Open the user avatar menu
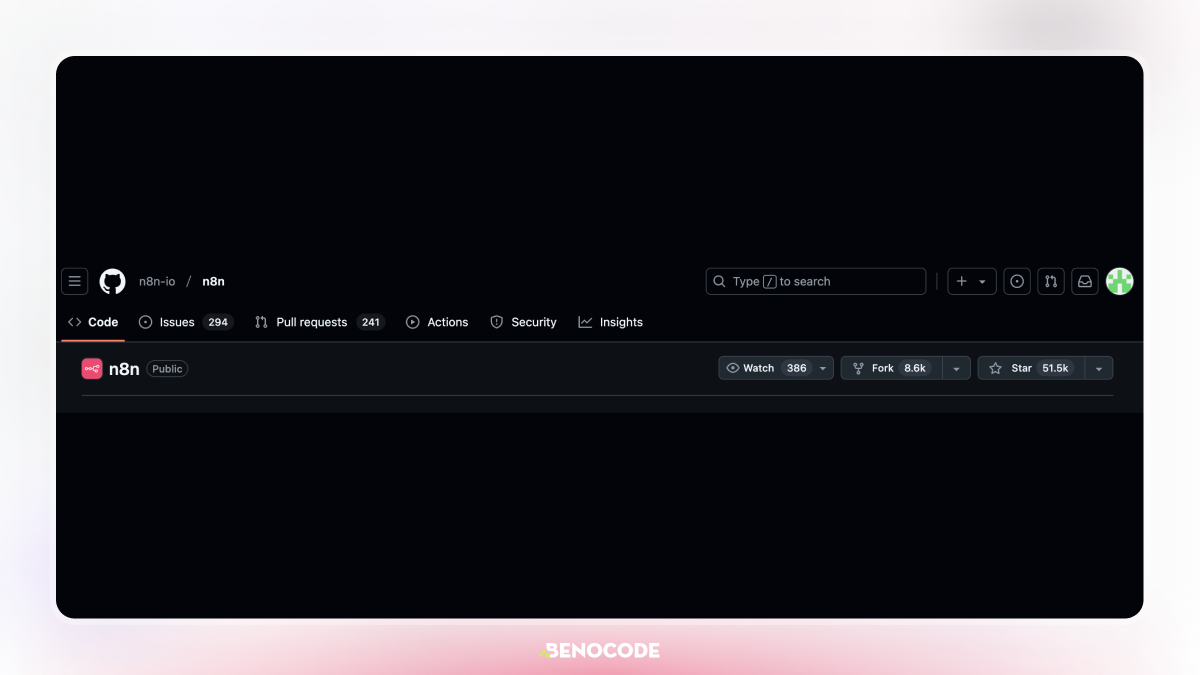Viewport: 1200px width, 675px height. [x=1120, y=282]
